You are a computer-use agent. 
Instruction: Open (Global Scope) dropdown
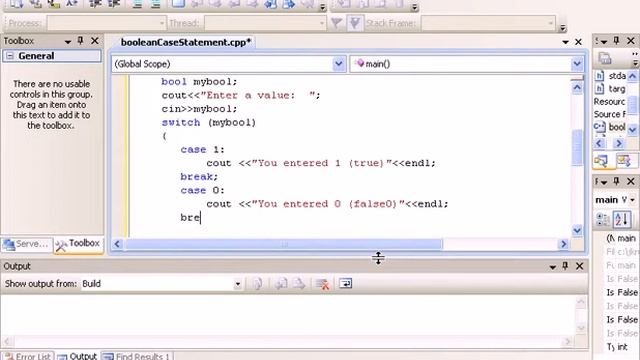coord(338,64)
